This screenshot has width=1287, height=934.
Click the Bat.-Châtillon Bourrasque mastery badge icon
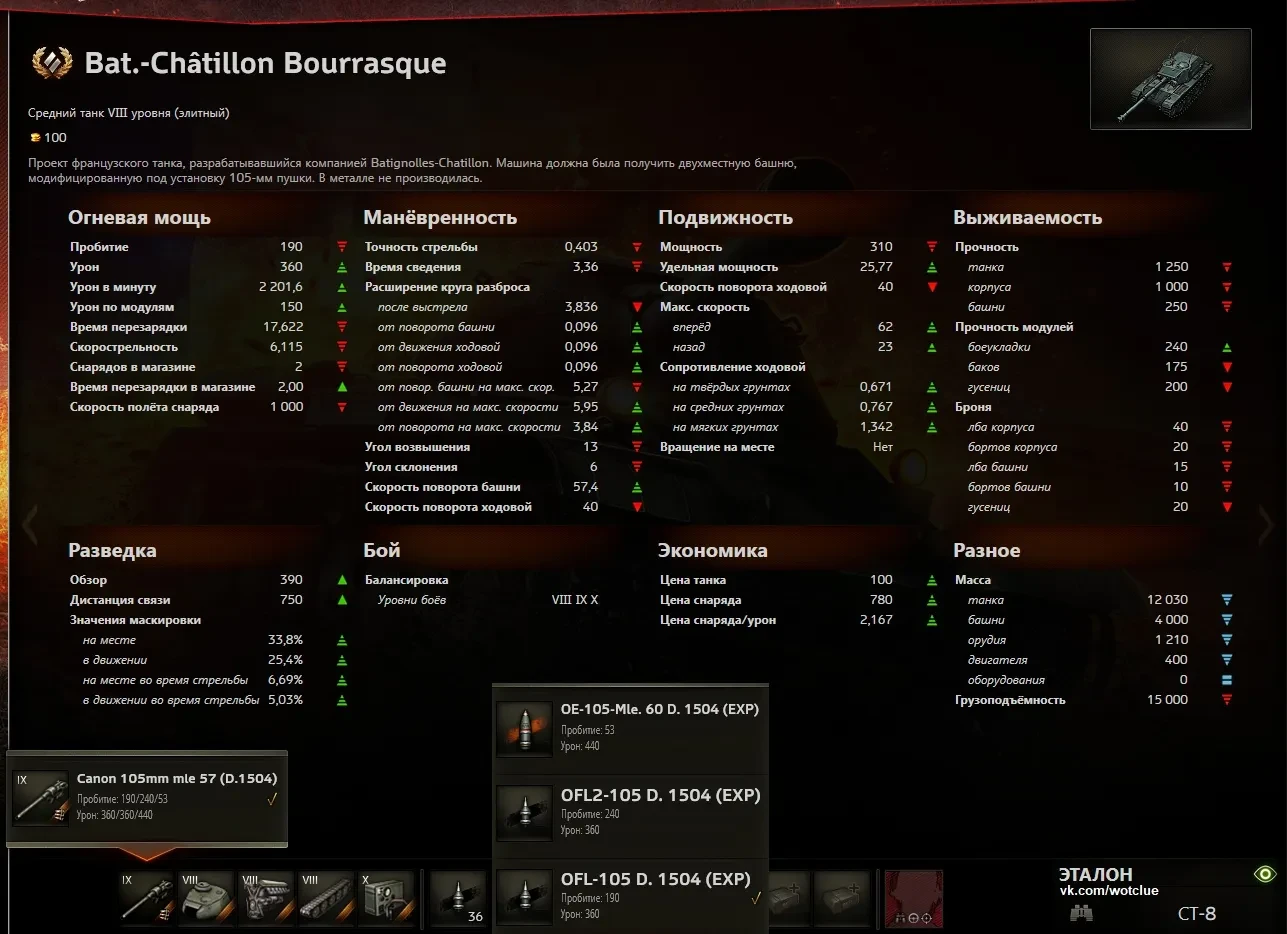coord(52,64)
